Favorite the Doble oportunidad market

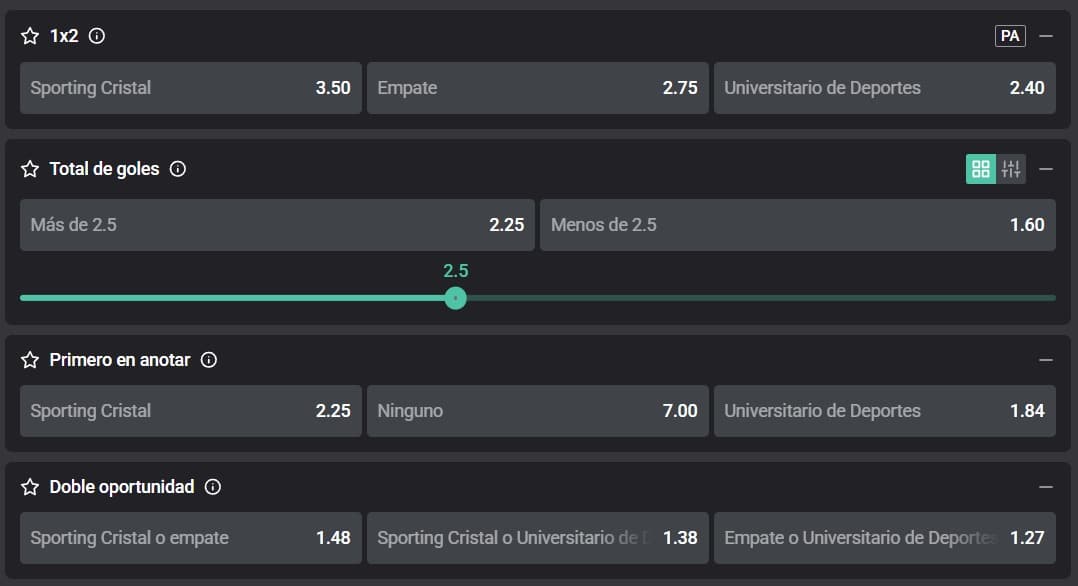(30, 487)
